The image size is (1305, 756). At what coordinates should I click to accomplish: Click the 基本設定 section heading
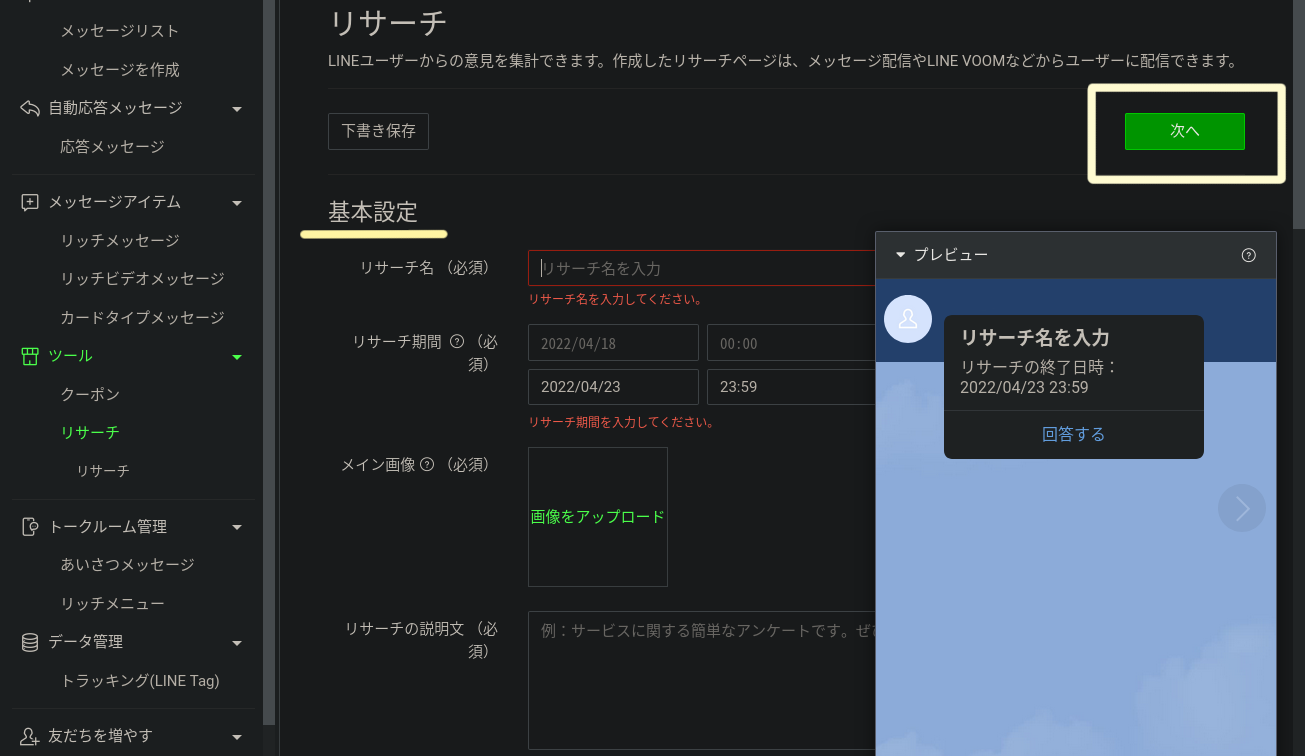[373, 212]
